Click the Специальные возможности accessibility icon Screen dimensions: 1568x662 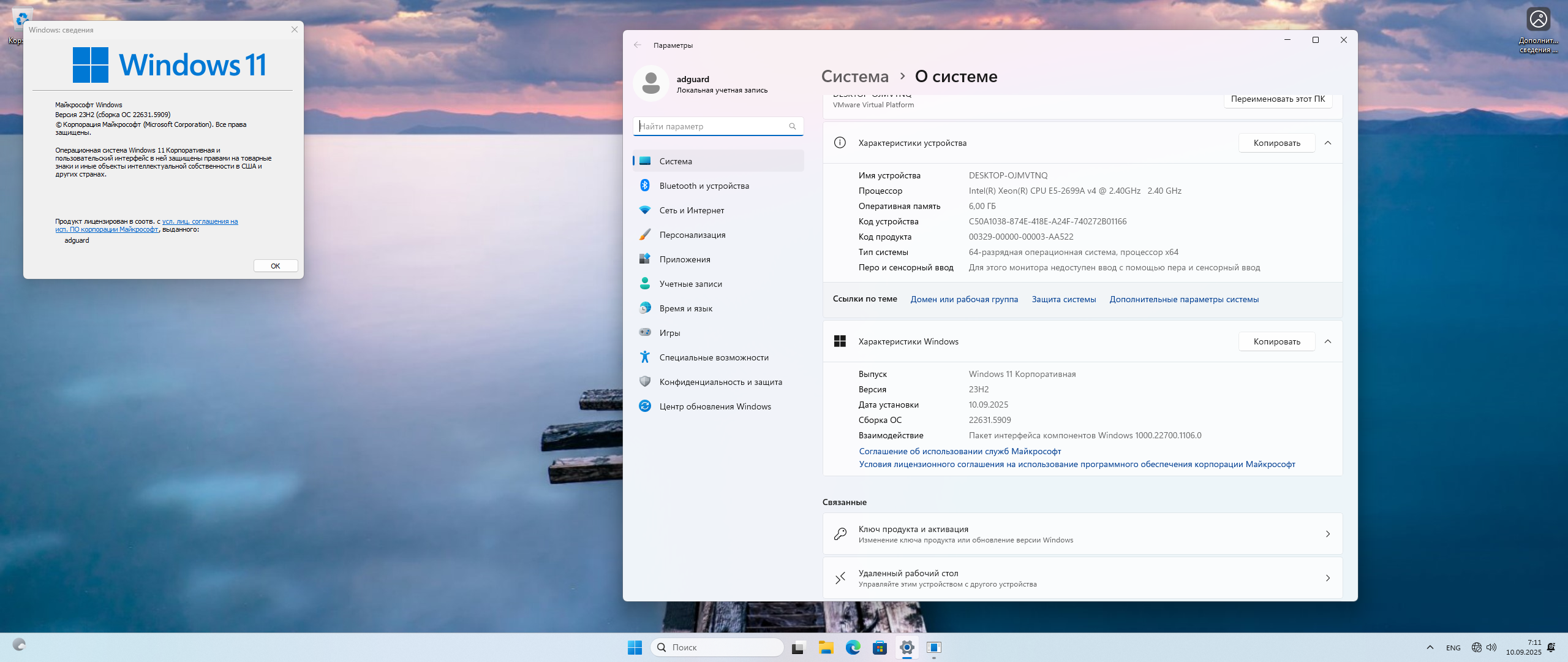tap(645, 357)
